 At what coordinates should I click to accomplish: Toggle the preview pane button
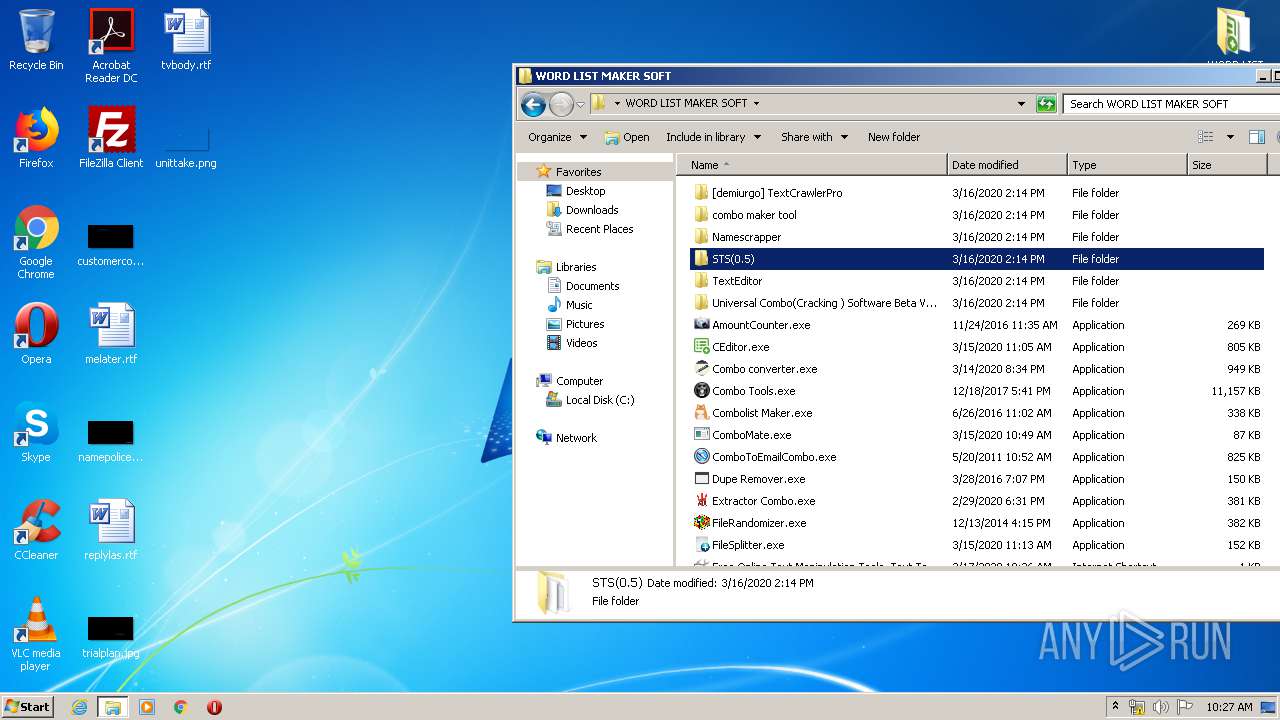coord(1256,137)
